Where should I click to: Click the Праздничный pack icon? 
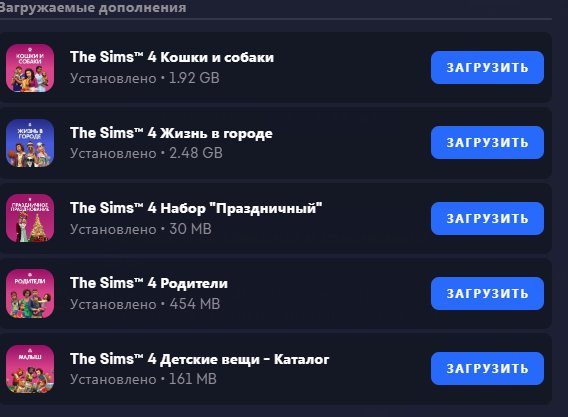tap(30, 218)
